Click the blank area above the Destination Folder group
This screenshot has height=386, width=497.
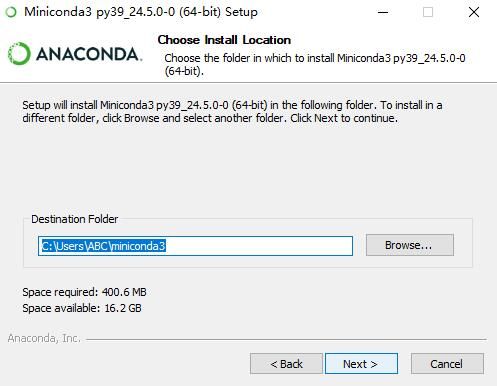pos(248,168)
